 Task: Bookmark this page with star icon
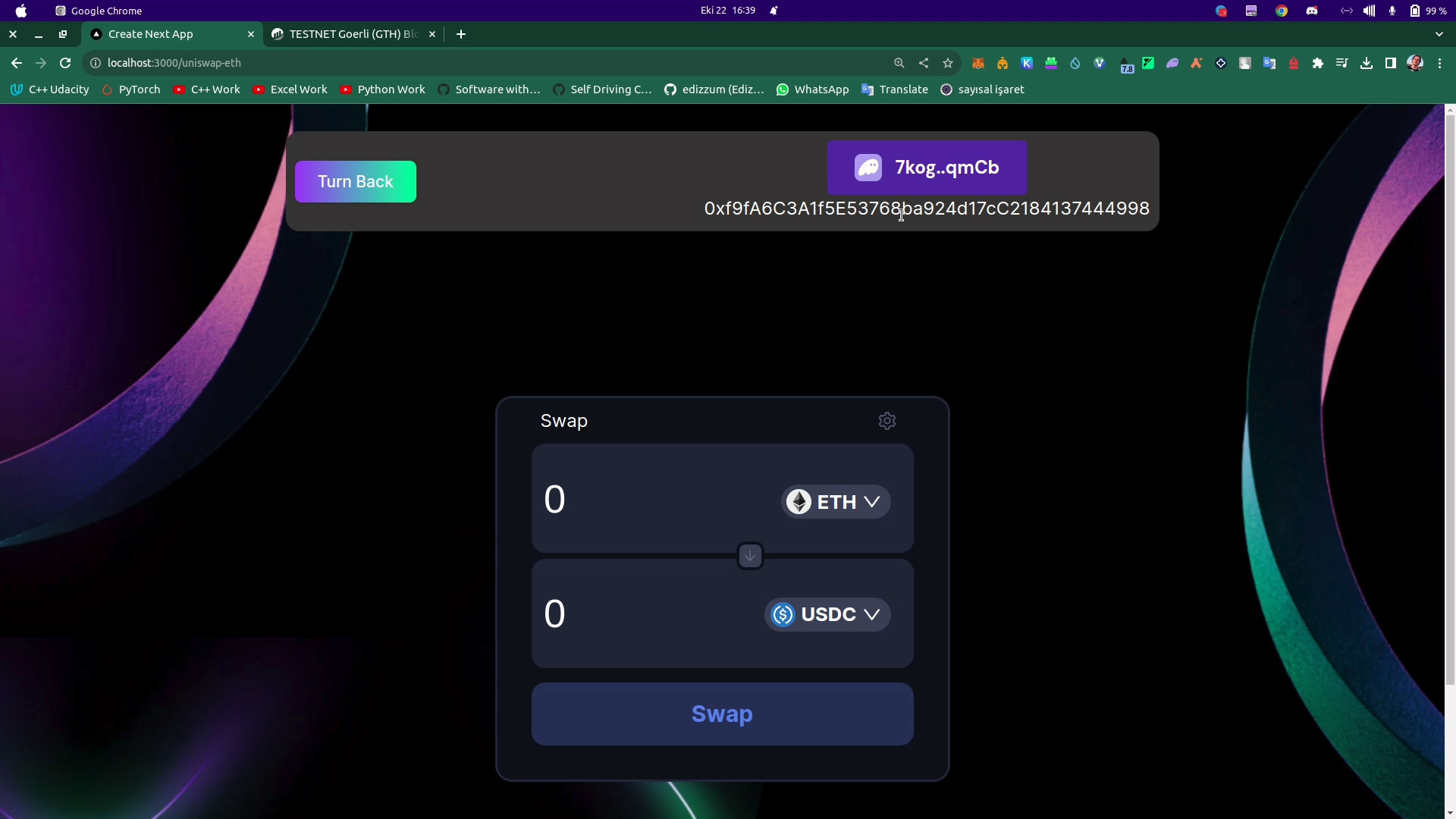[x=948, y=64]
